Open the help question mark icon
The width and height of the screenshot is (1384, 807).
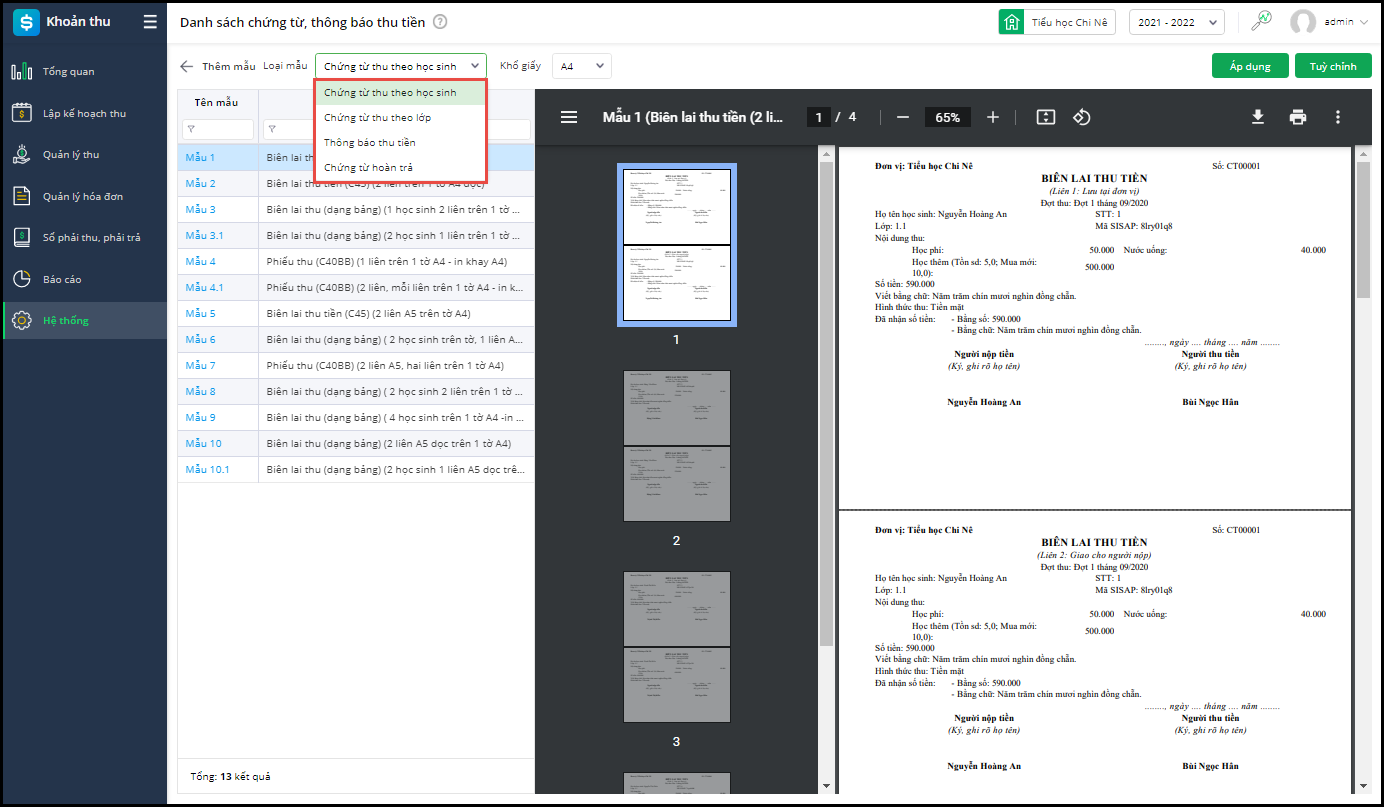[x=441, y=22]
